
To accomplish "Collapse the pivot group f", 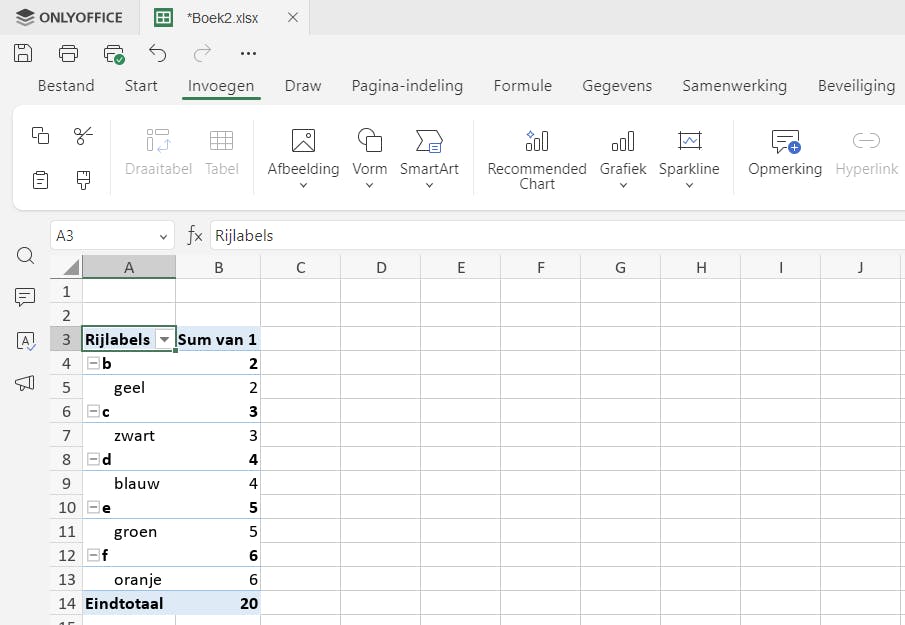I will tap(93, 556).
